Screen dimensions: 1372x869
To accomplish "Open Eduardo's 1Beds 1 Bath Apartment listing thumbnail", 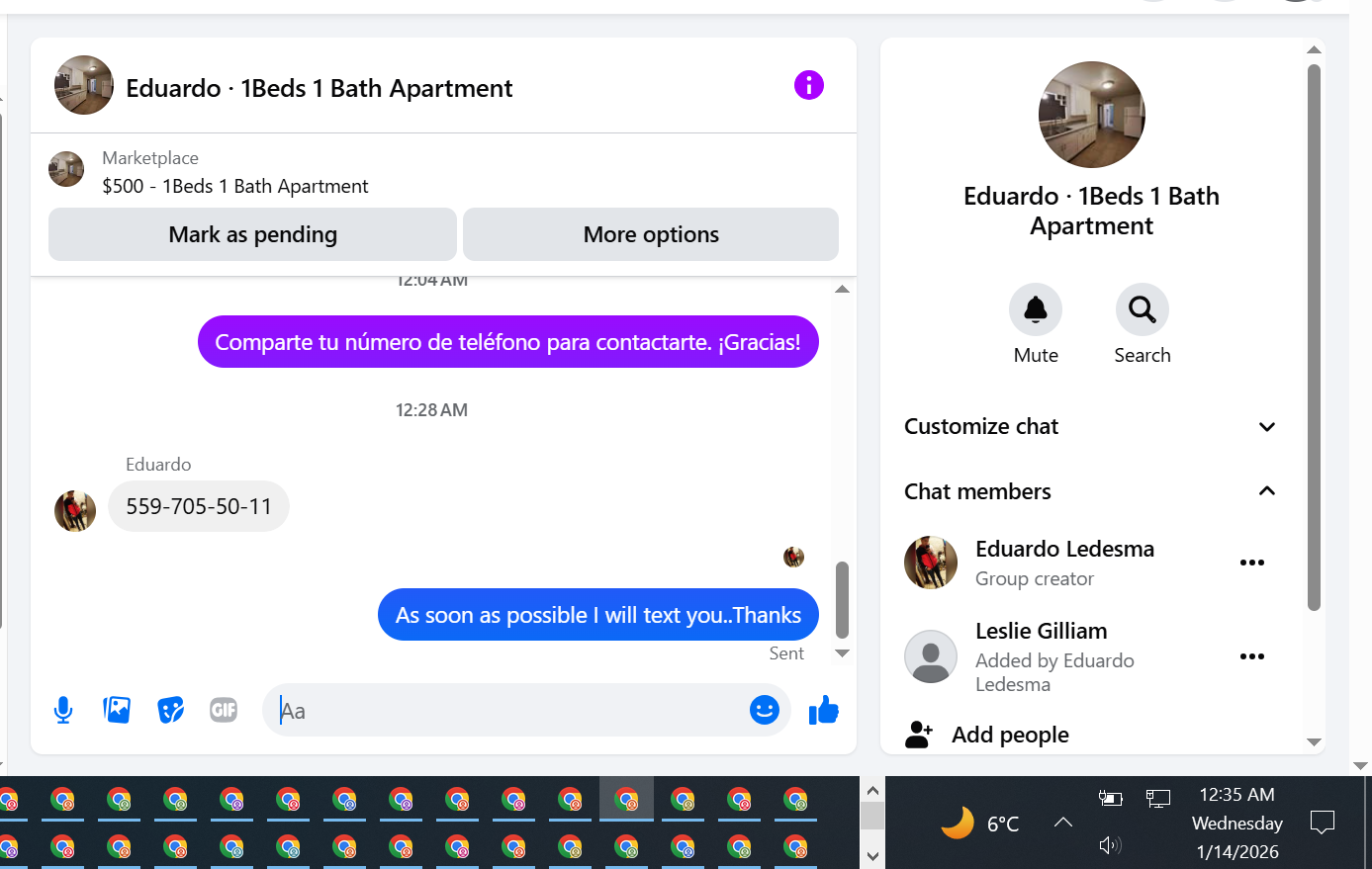I will 66,169.
